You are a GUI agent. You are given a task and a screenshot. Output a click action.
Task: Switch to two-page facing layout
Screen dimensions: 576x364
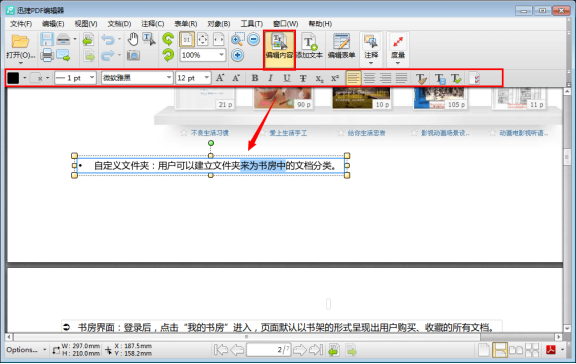(516, 350)
